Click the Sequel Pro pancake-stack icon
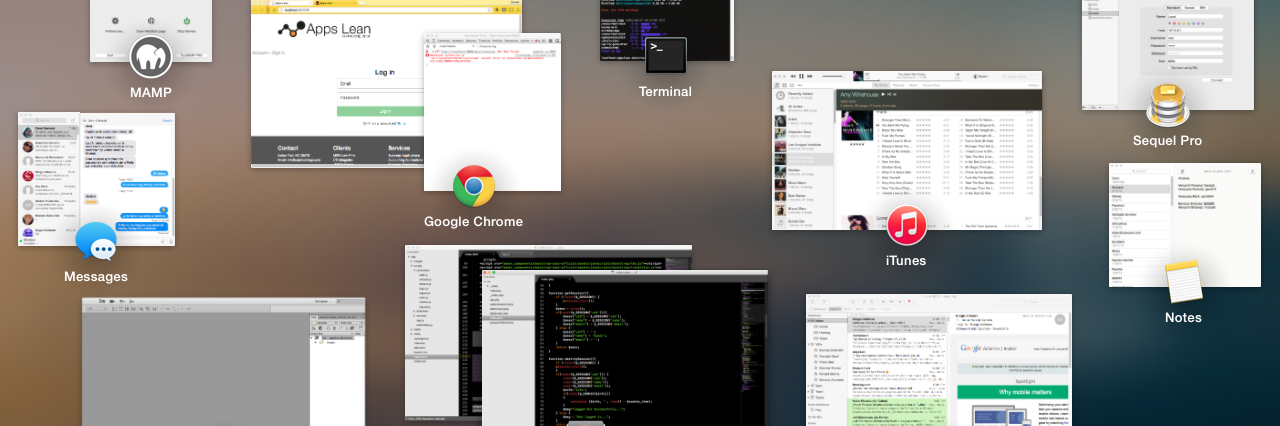Image resolution: width=1280 pixels, height=426 pixels. 1167,105
